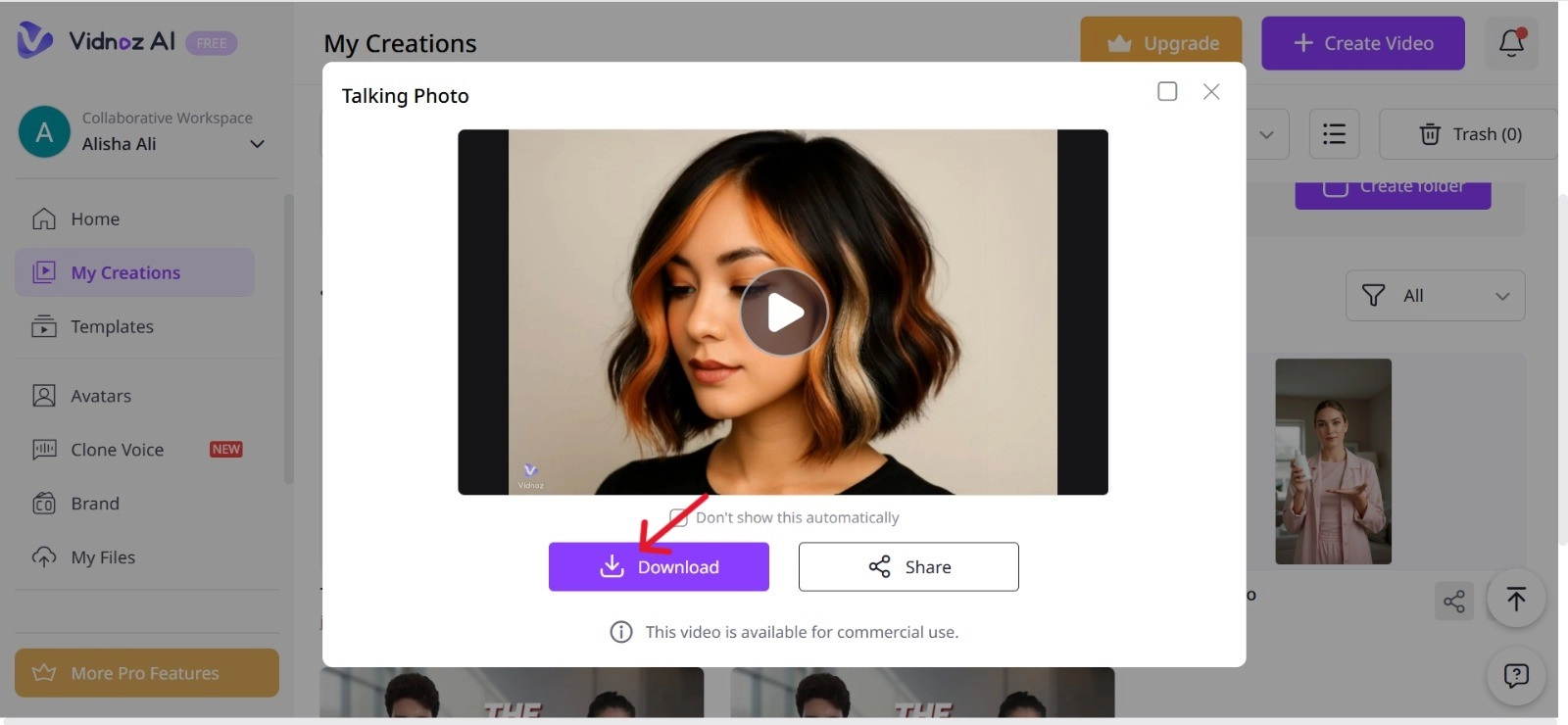Click the Home house icon

(44, 218)
